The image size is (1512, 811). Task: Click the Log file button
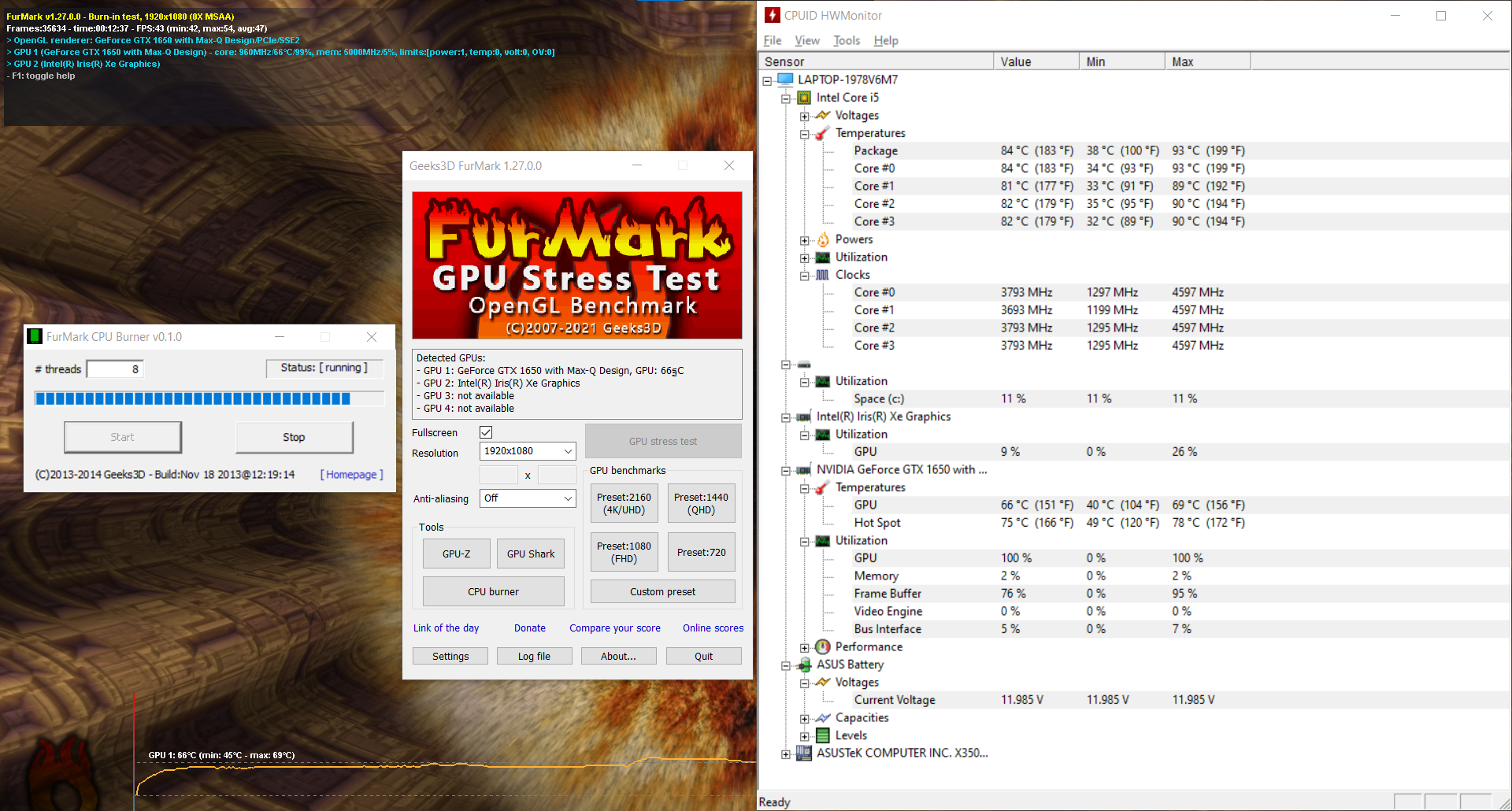pyautogui.click(x=534, y=656)
